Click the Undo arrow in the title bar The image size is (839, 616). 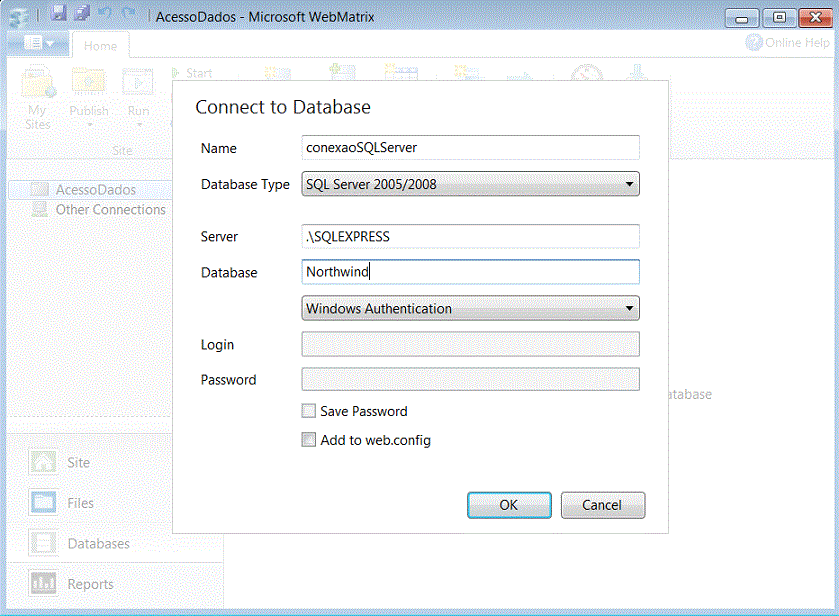(105, 12)
